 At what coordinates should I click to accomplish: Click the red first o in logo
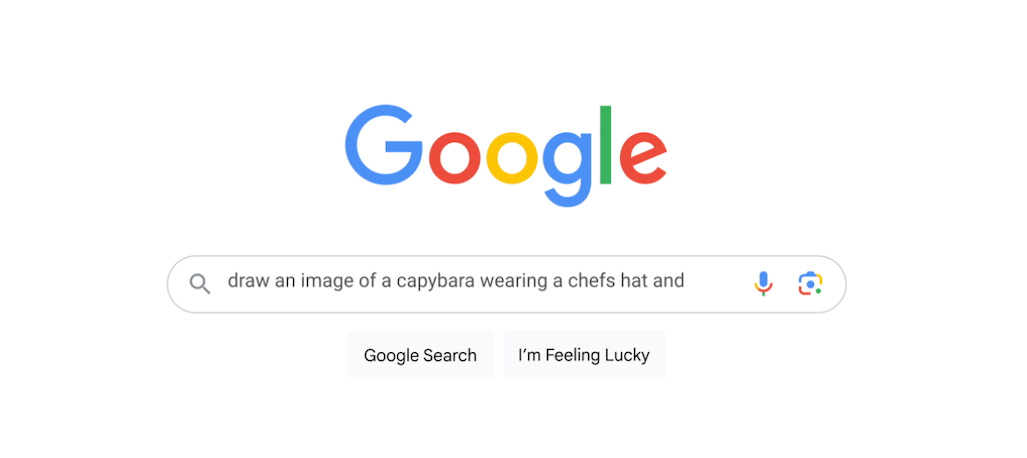(455, 158)
